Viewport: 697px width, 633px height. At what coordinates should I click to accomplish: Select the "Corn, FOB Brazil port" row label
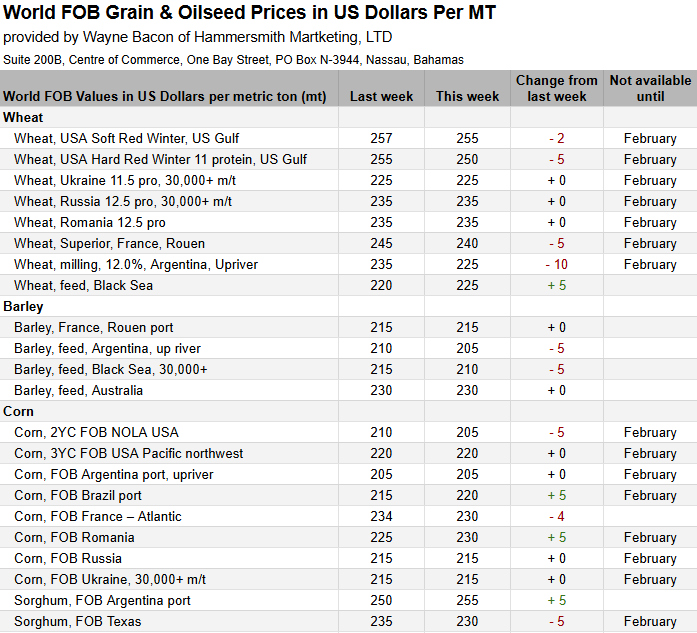click(78, 495)
